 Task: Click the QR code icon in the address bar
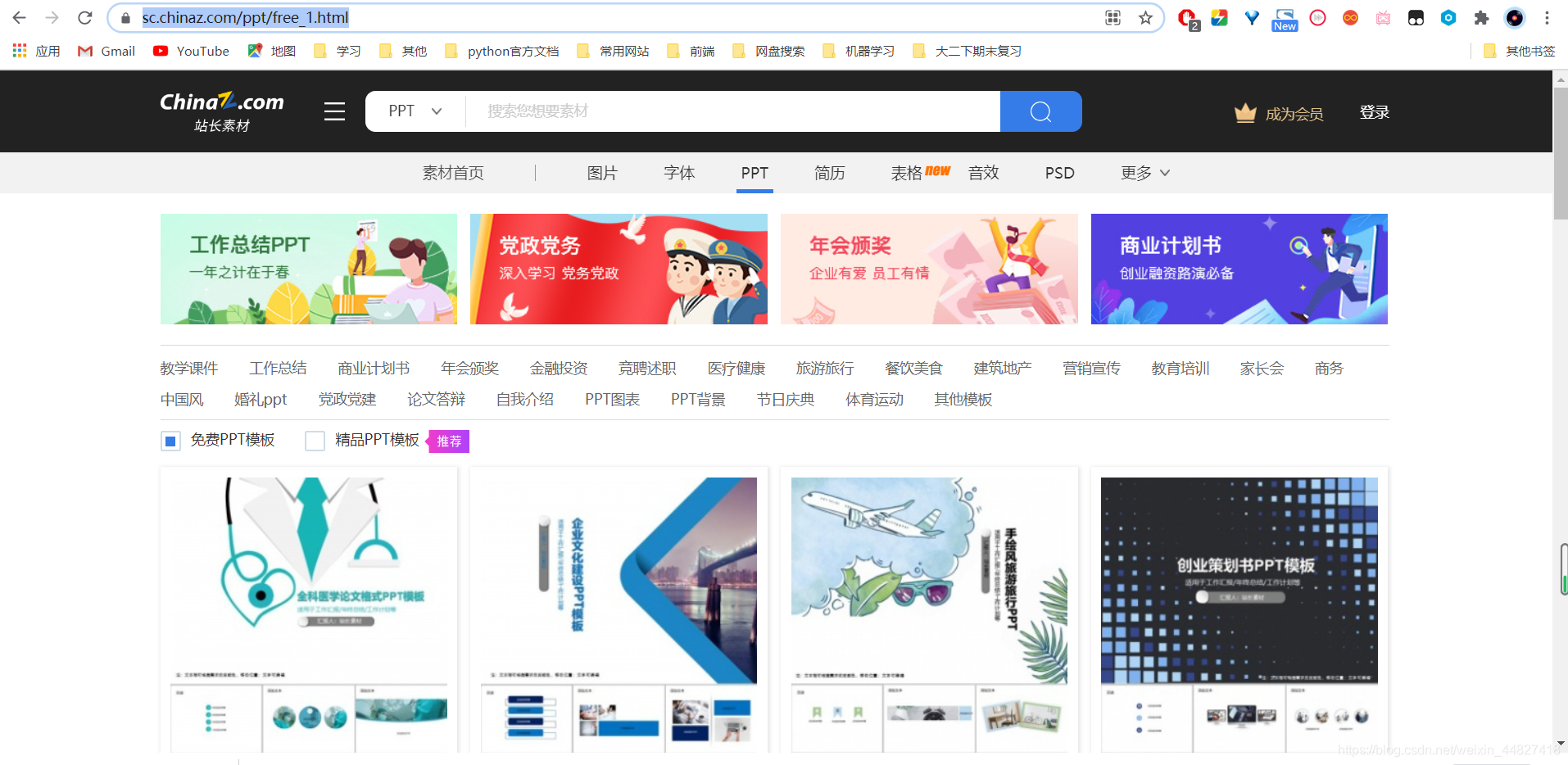tap(1113, 17)
